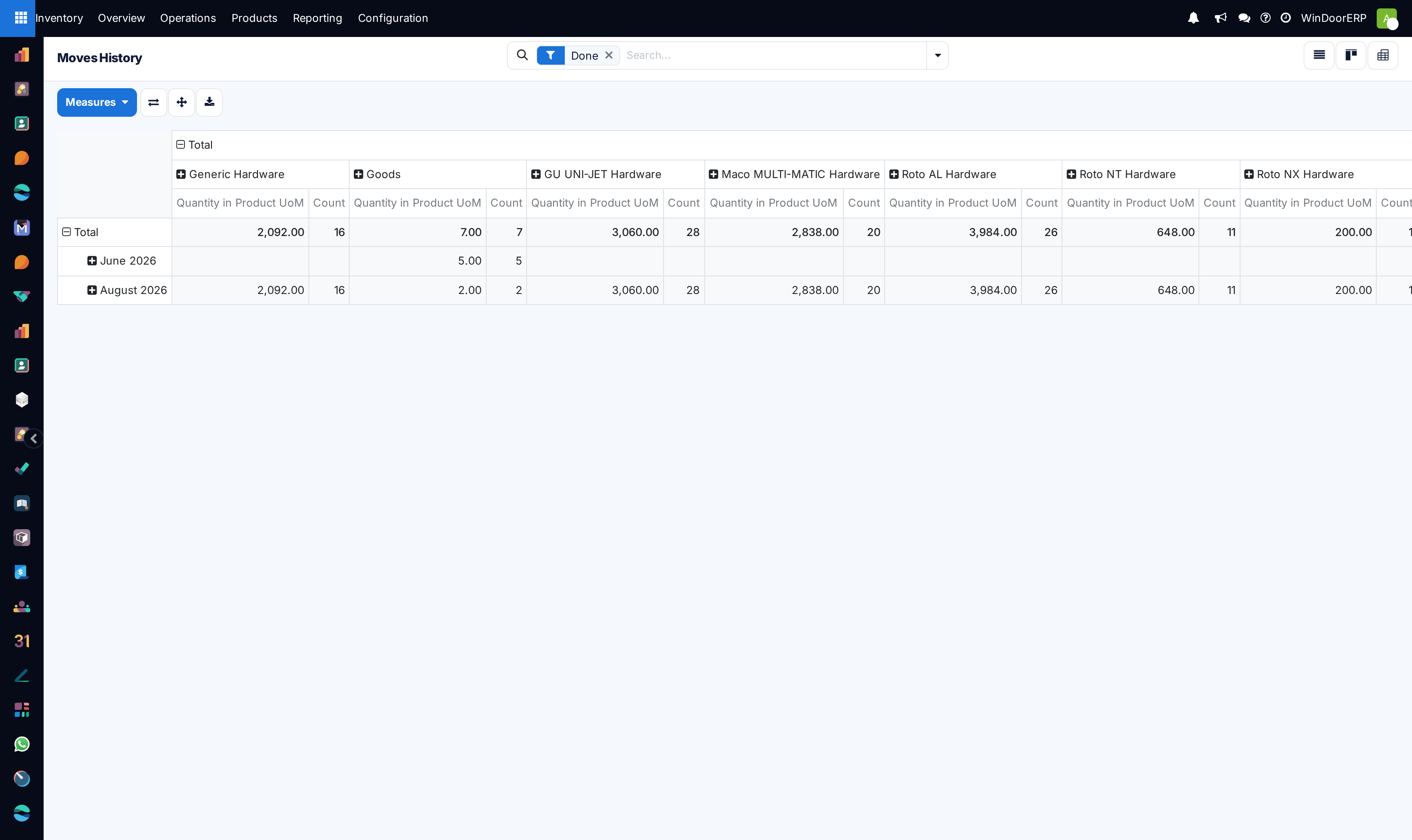Sort by Quantity in Product UoM under Goods
Viewport: 1412px width, 840px height.
tap(417, 203)
